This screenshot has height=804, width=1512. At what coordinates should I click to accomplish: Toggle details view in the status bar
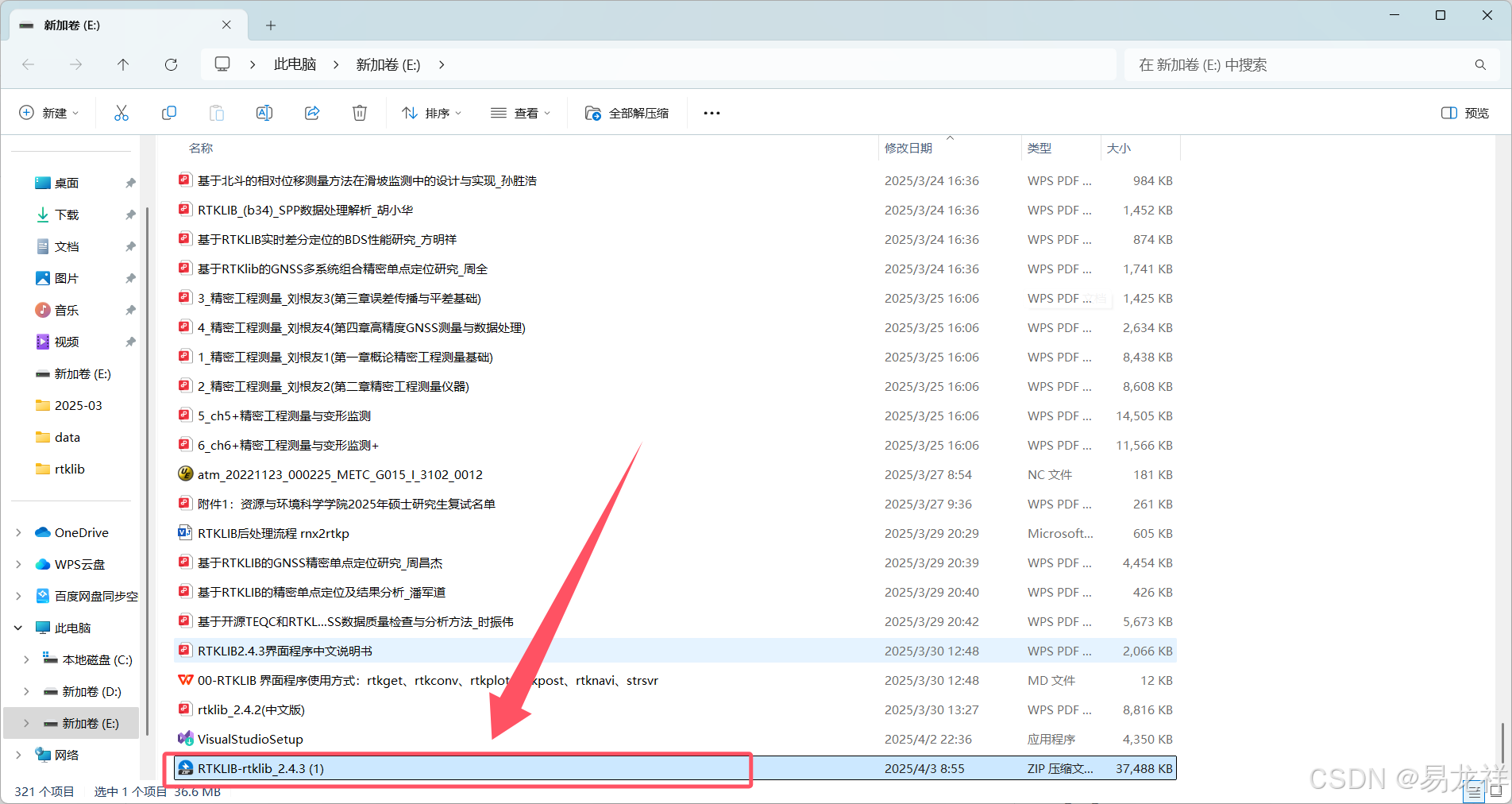point(1475,791)
